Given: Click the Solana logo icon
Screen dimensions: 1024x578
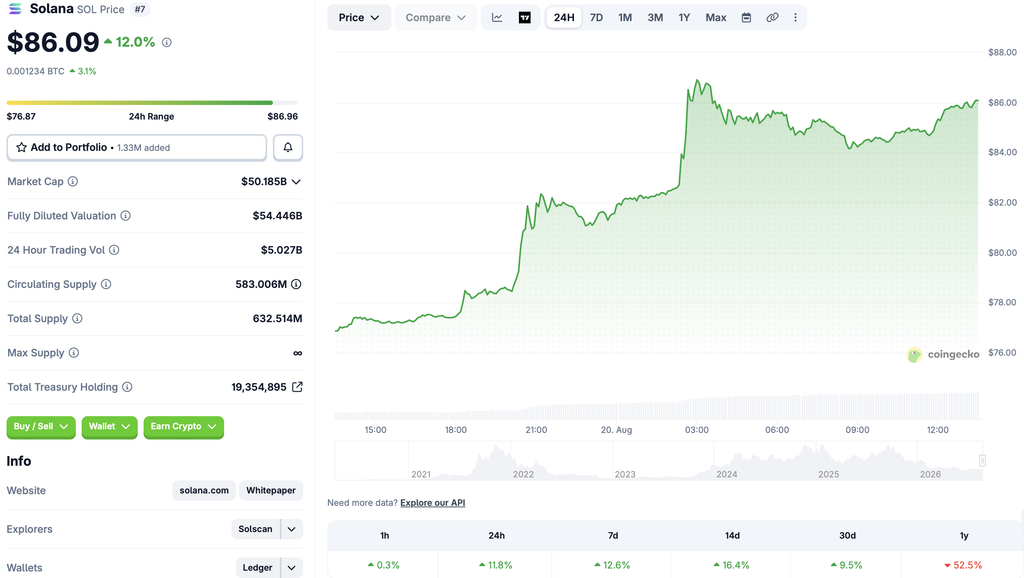Looking at the screenshot, I should pos(14,9).
